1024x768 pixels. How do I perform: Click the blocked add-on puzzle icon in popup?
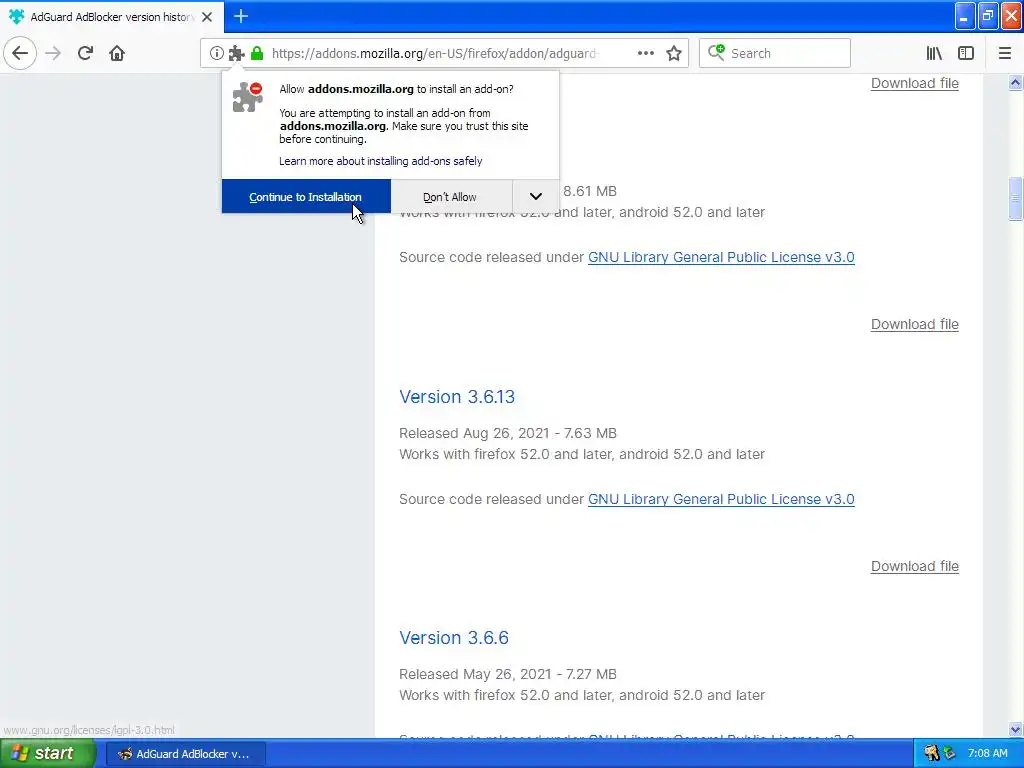click(248, 97)
